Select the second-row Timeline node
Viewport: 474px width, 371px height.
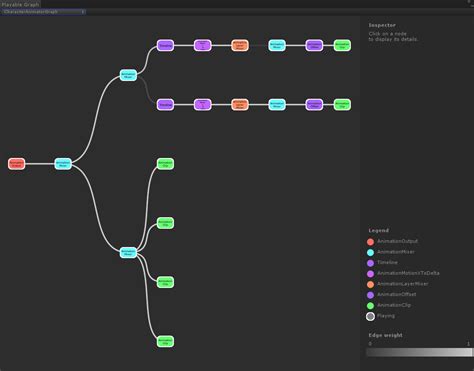point(165,105)
